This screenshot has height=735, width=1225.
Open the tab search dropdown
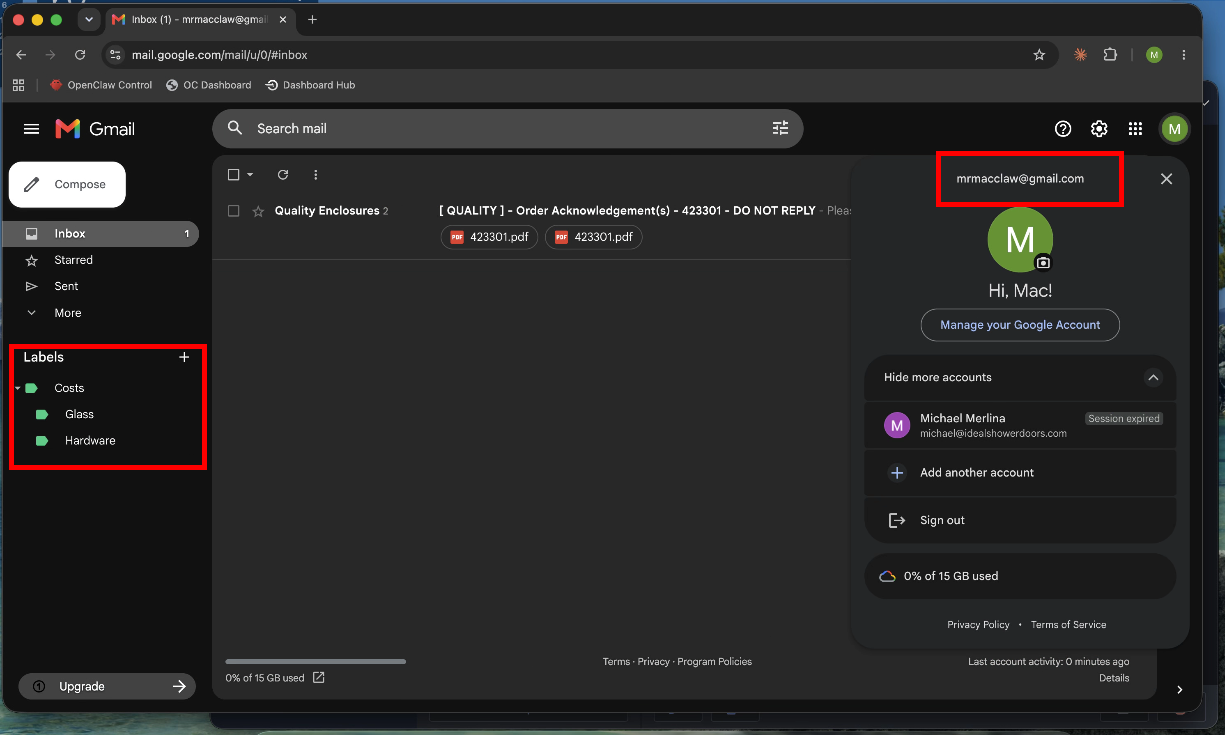coord(88,19)
